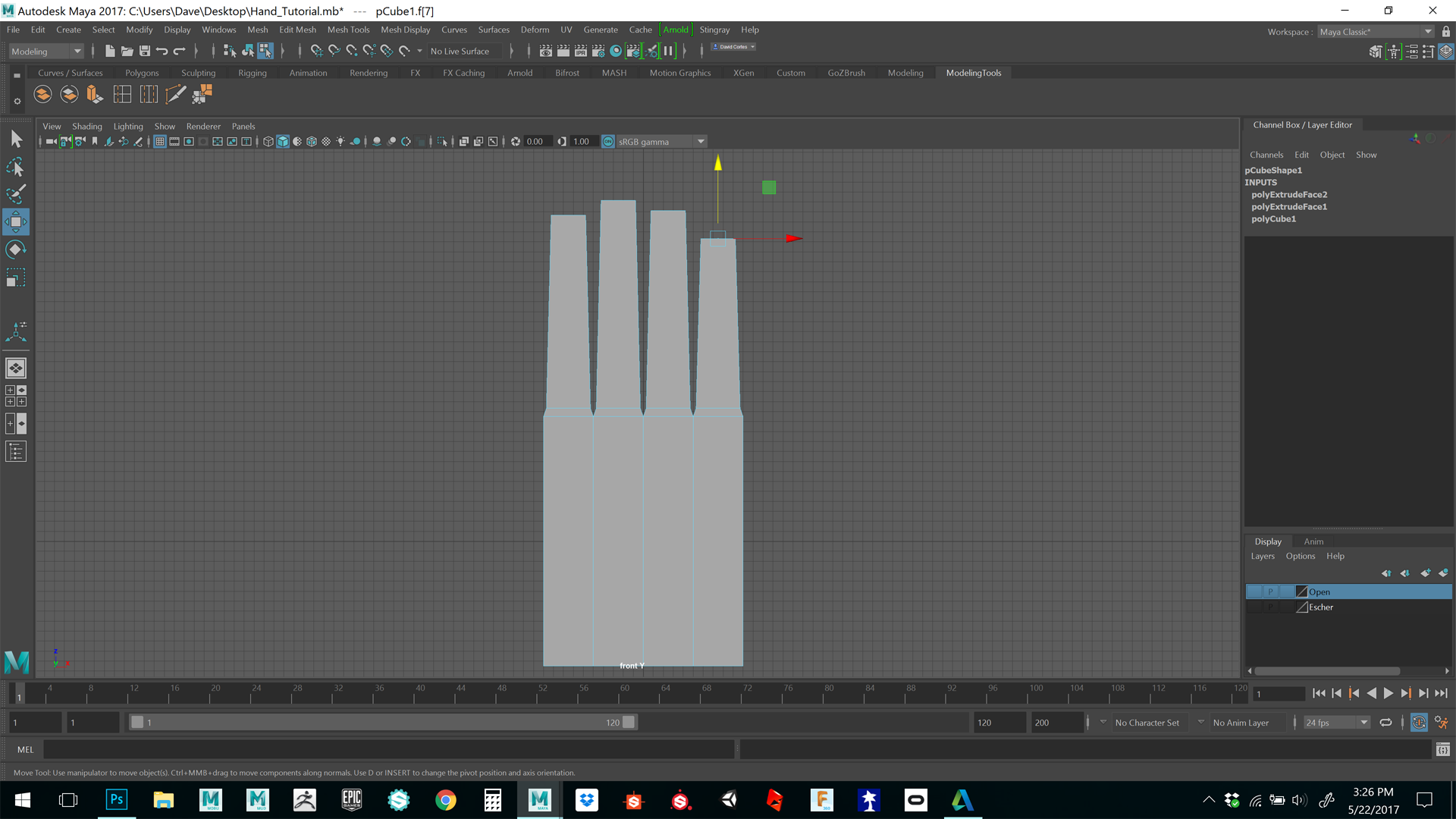Screen dimensions: 1456x819
Task: Select the Rotate tool icon
Action: coord(16,249)
